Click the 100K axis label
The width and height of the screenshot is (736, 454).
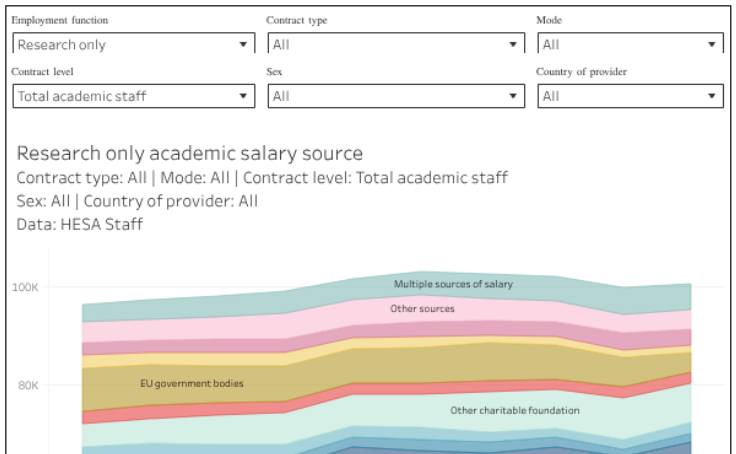click(x=25, y=288)
